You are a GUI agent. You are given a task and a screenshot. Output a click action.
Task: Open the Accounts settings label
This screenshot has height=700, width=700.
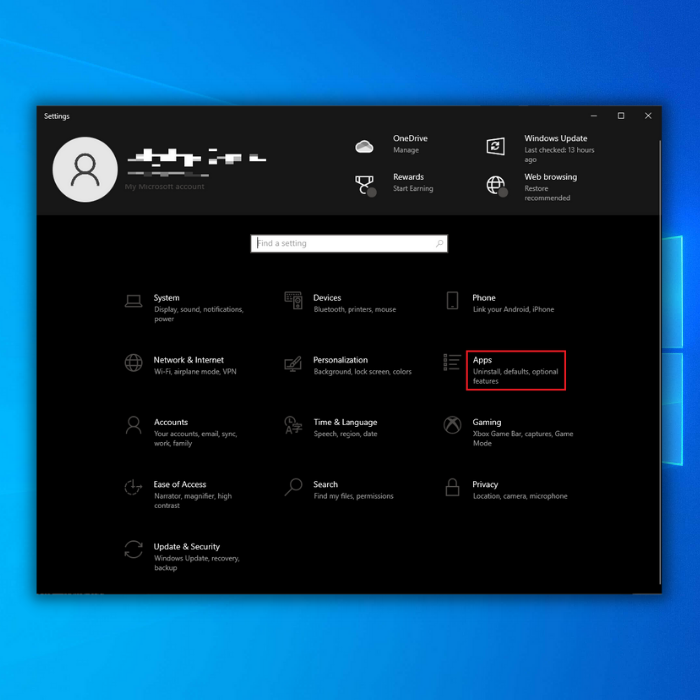171,422
